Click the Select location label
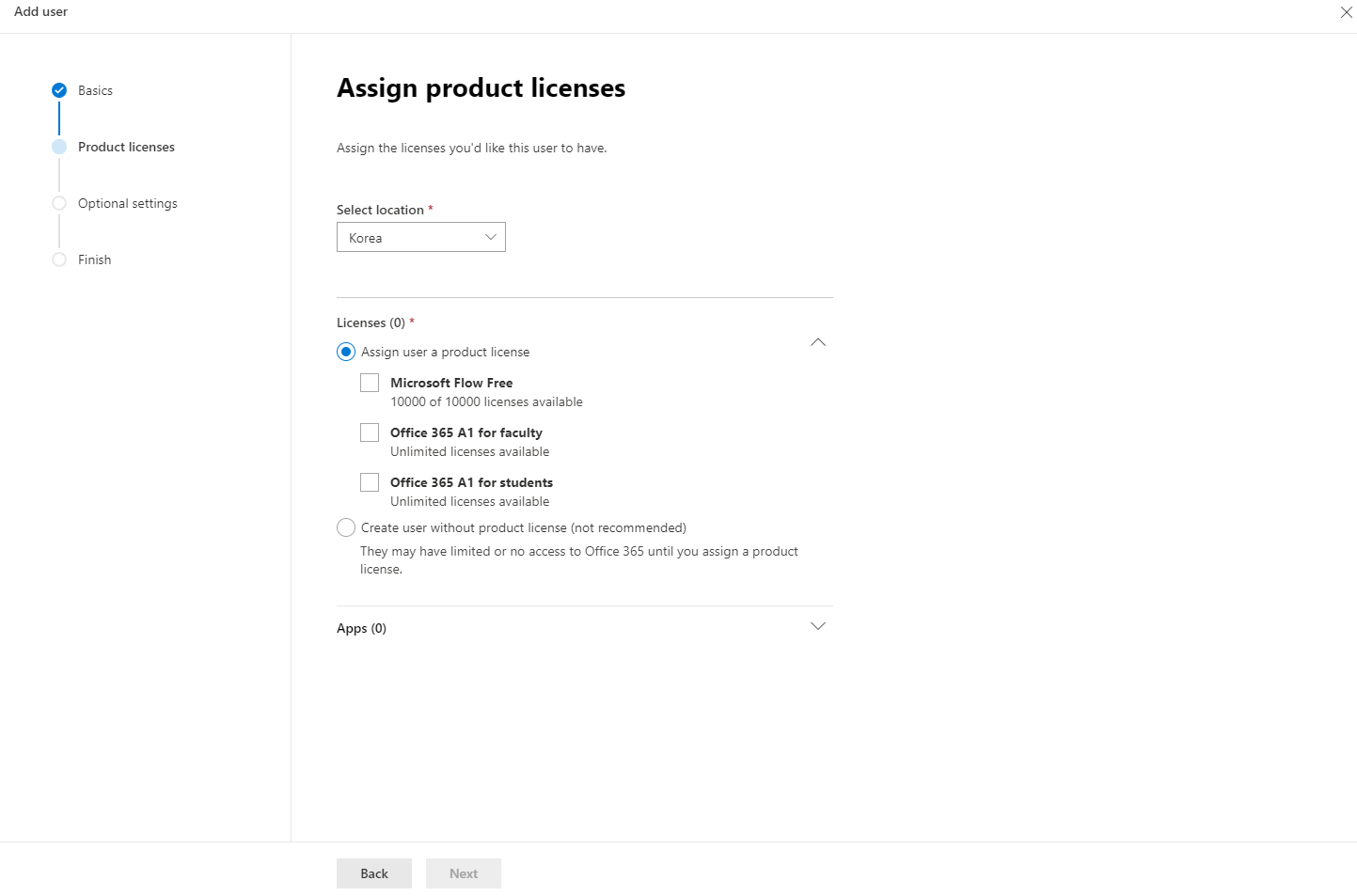 (380, 210)
